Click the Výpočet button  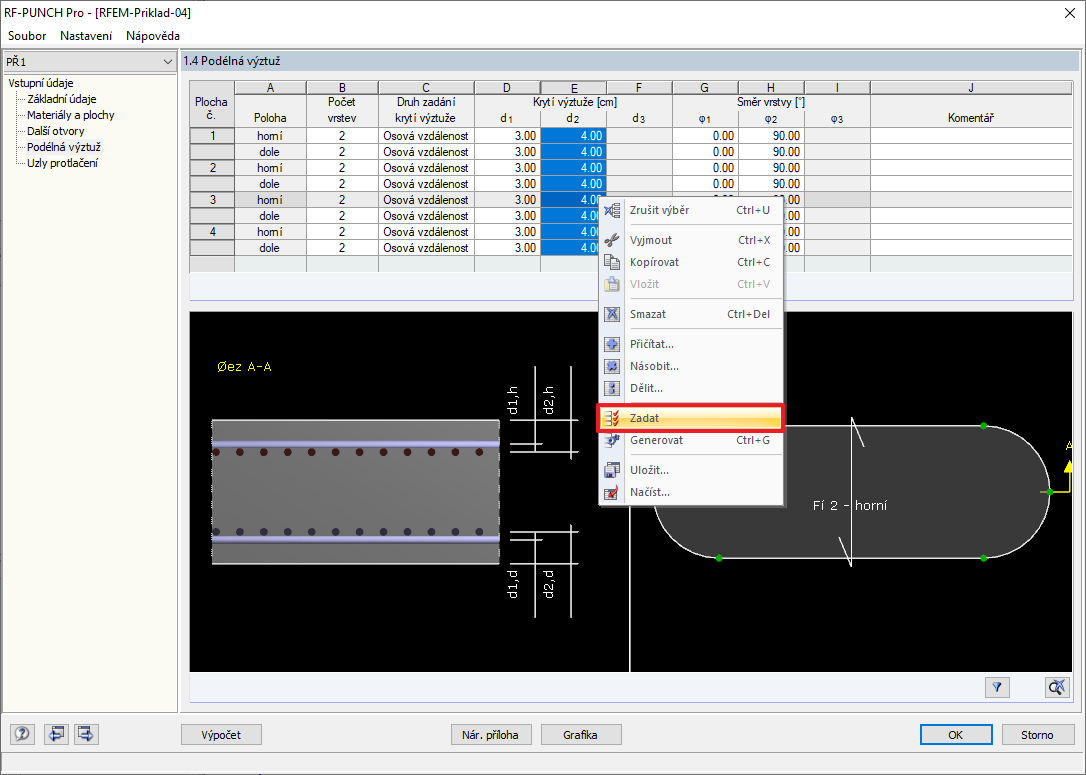click(222, 735)
